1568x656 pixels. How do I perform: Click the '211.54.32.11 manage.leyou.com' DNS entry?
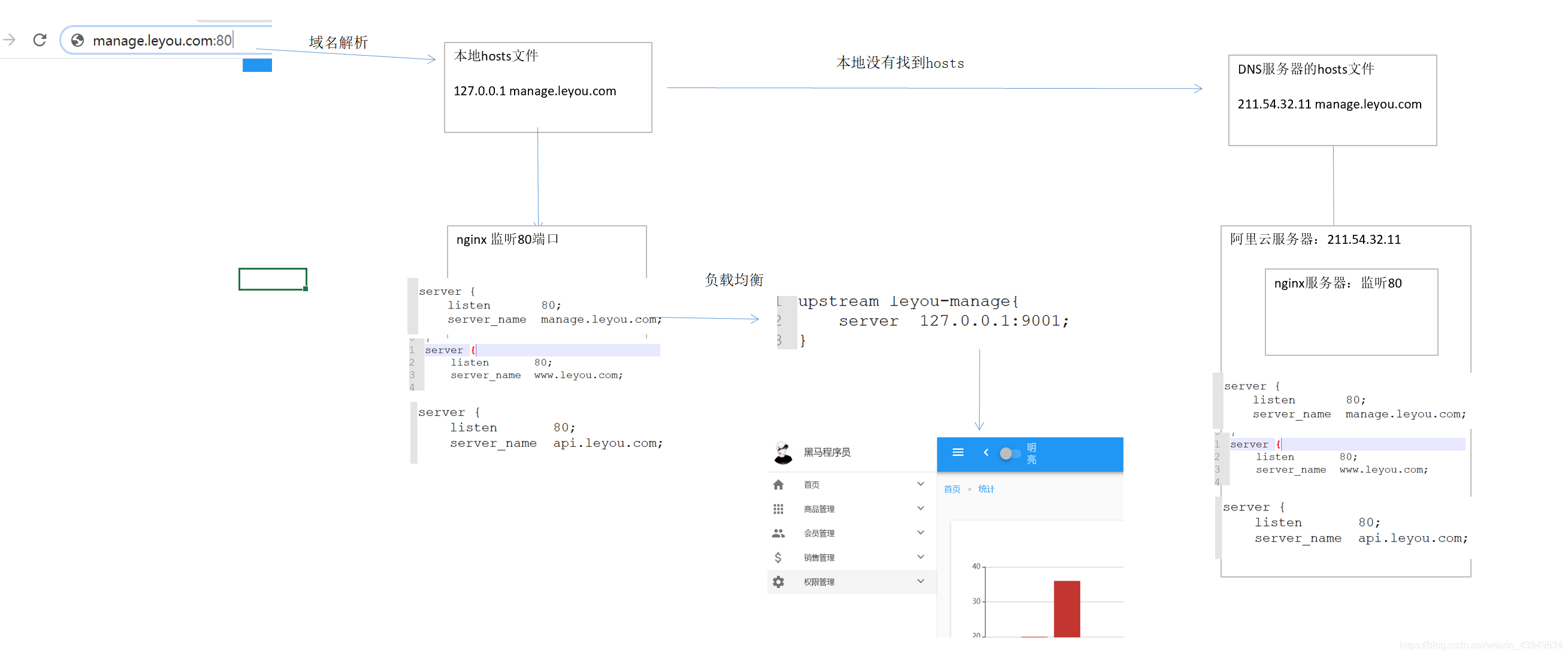(1330, 104)
